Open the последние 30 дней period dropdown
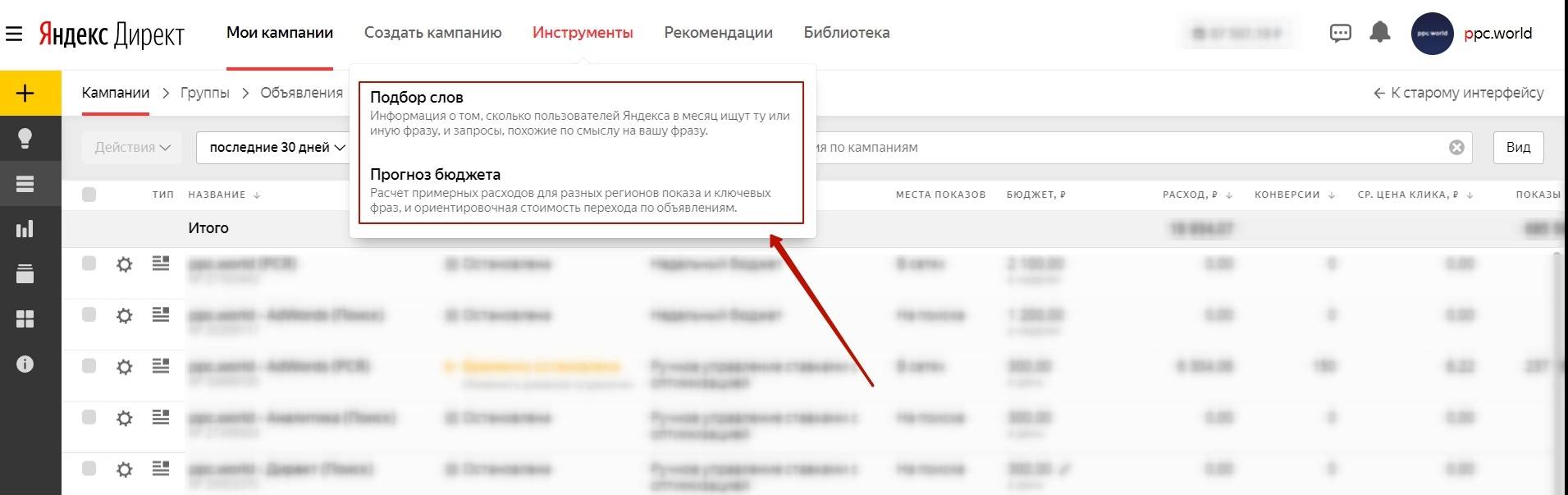The image size is (1568, 495). [x=277, y=148]
